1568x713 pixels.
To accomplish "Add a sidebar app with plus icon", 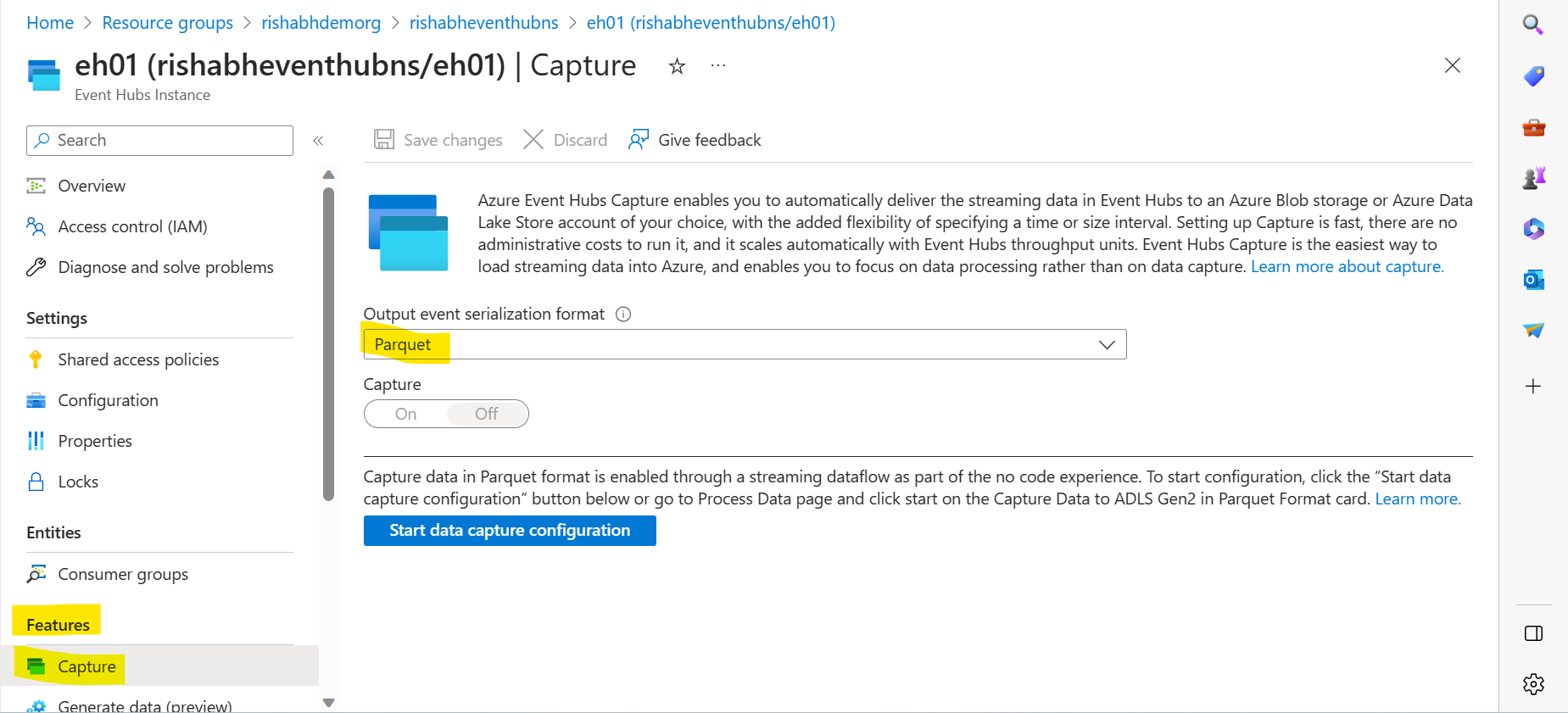I will 1533,387.
